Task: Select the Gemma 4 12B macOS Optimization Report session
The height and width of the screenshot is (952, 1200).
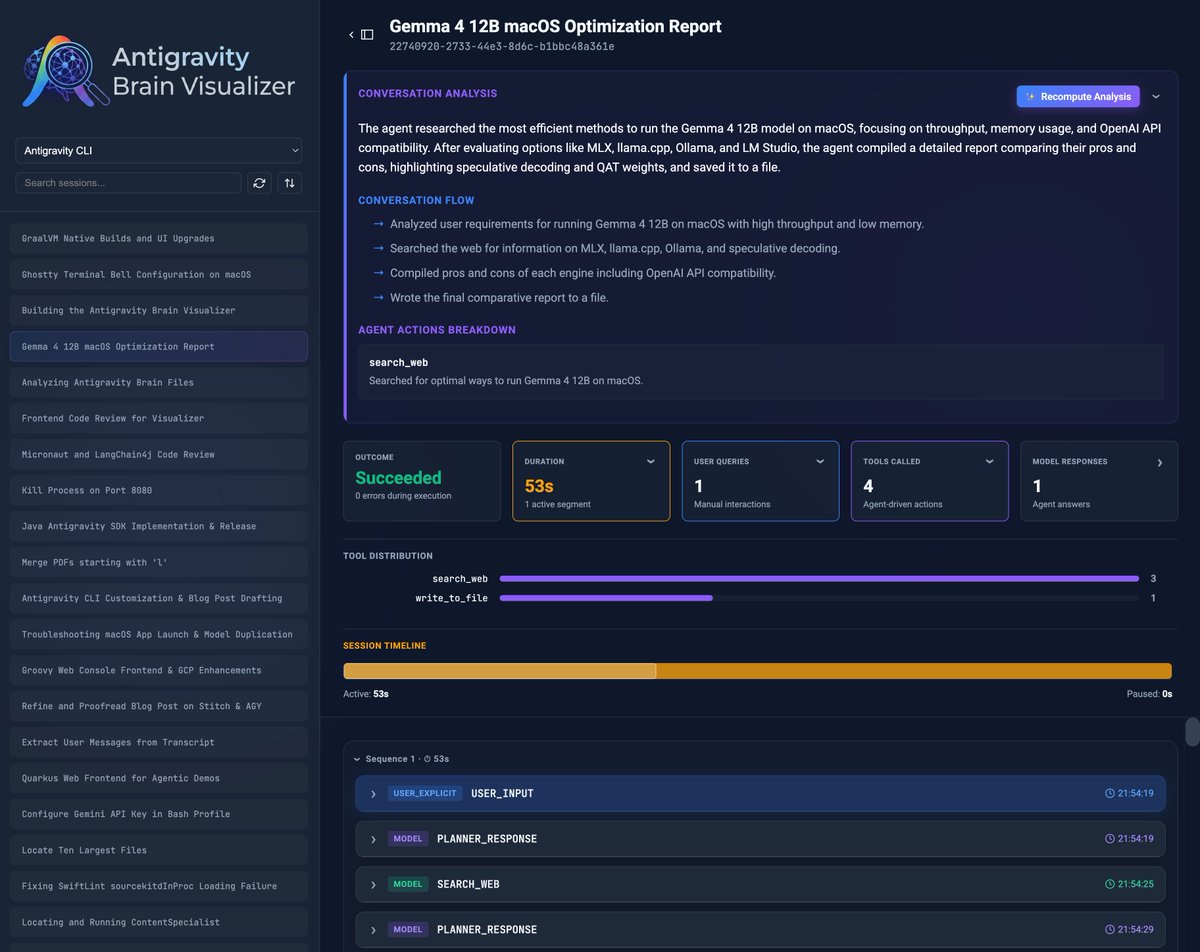Action: coord(158,346)
